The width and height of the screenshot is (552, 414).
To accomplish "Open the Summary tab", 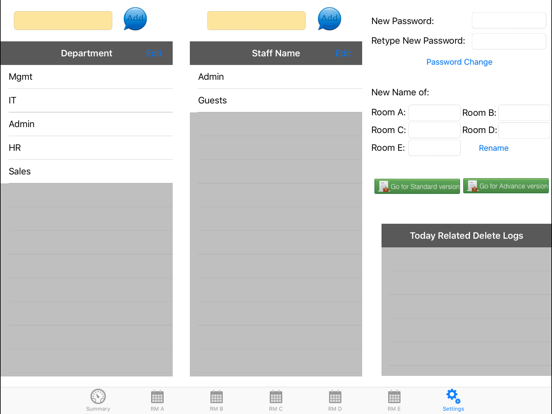I will [98, 400].
